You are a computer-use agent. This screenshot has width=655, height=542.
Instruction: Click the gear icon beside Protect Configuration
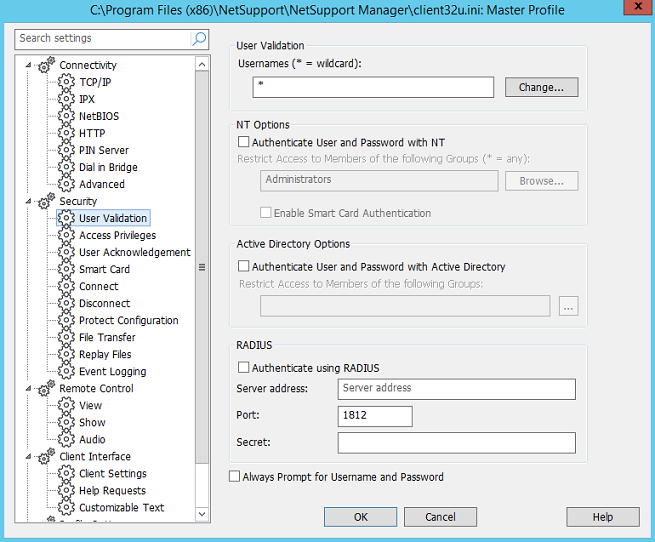click(x=66, y=320)
